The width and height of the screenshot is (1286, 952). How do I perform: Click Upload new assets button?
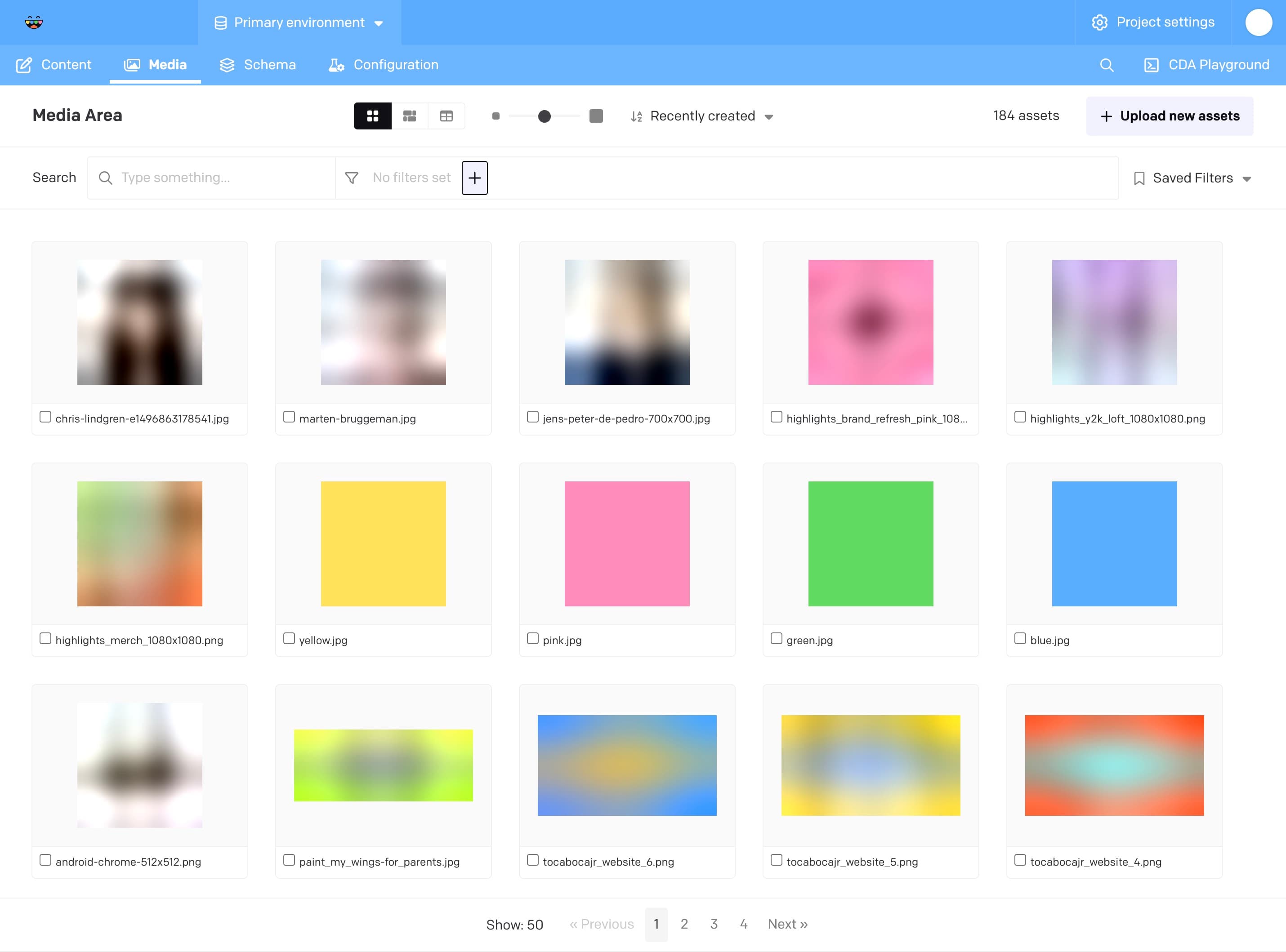point(1170,116)
